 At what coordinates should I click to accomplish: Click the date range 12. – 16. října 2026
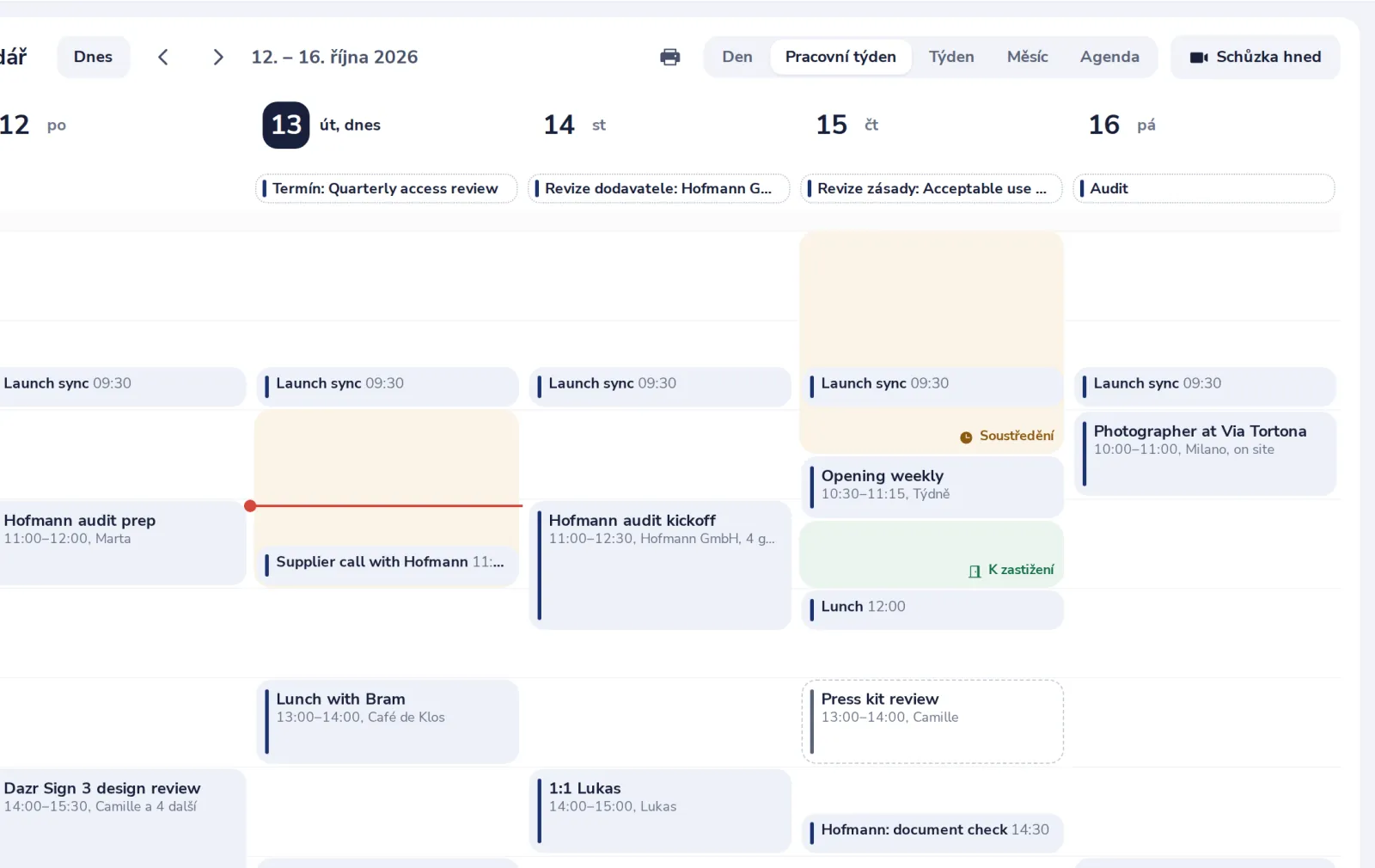[334, 57]
